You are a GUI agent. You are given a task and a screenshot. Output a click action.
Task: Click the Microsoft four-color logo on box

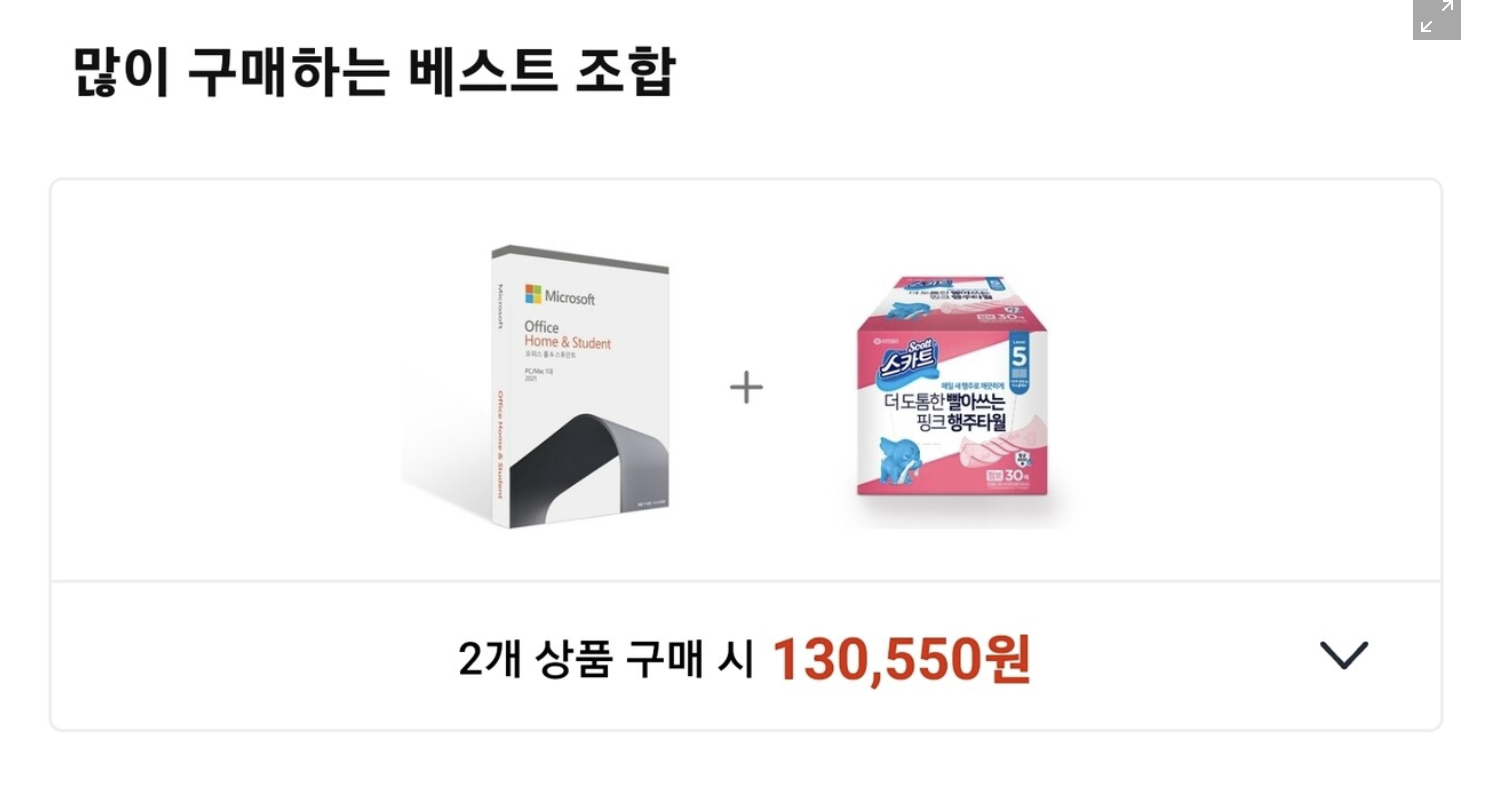coord(533,294)
